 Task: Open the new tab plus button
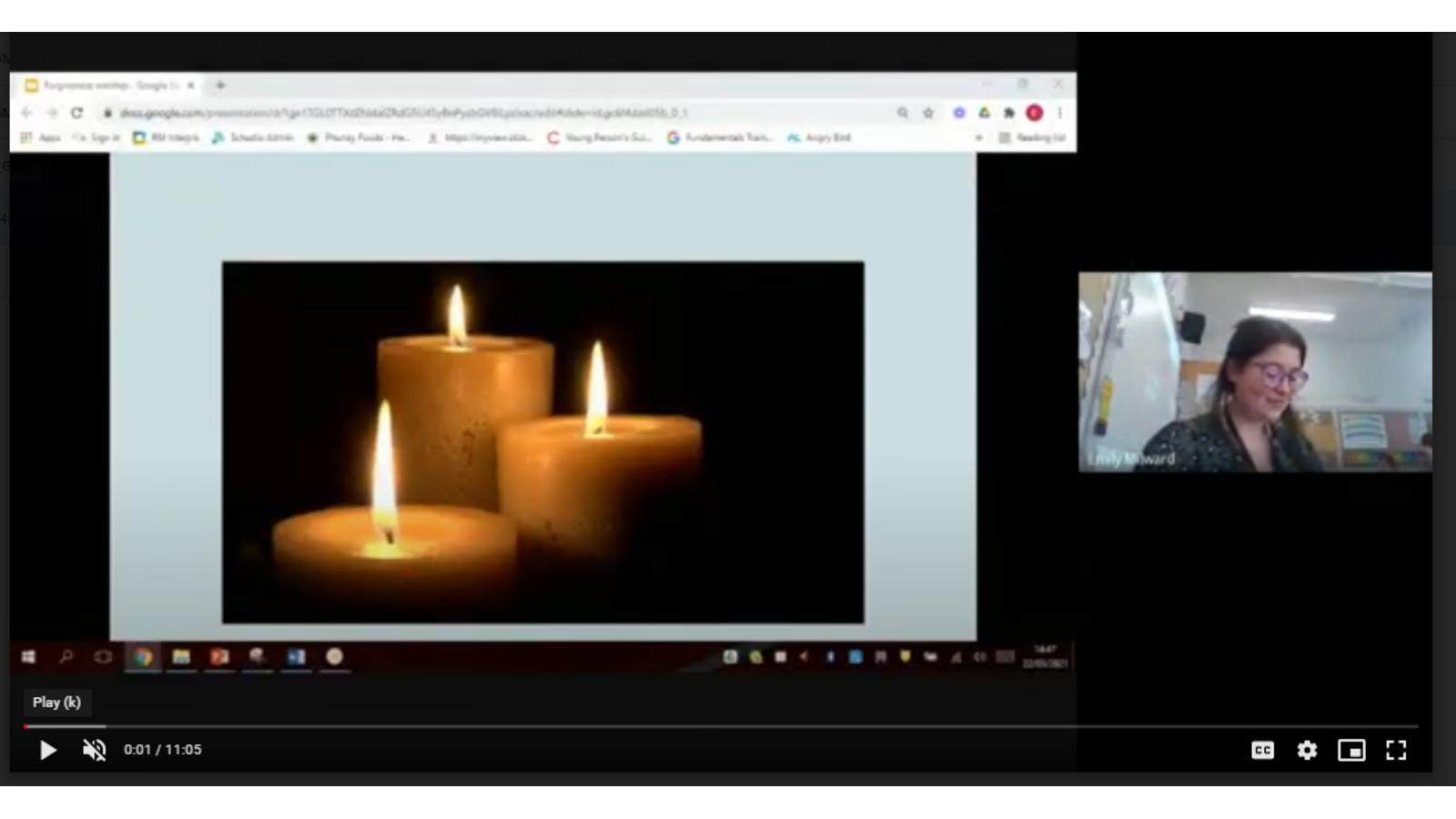pyautogui.click(x=220, y=86)
